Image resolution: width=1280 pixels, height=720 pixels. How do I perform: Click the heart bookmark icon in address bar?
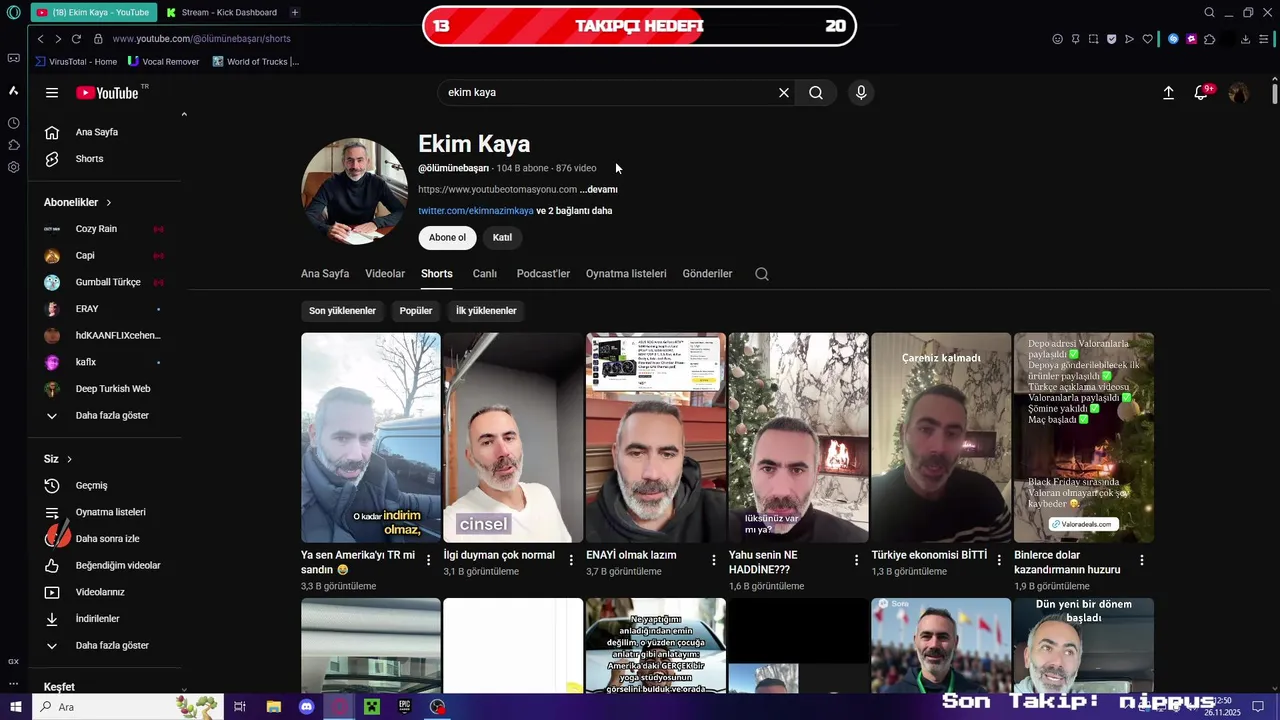coord(1147,39)
